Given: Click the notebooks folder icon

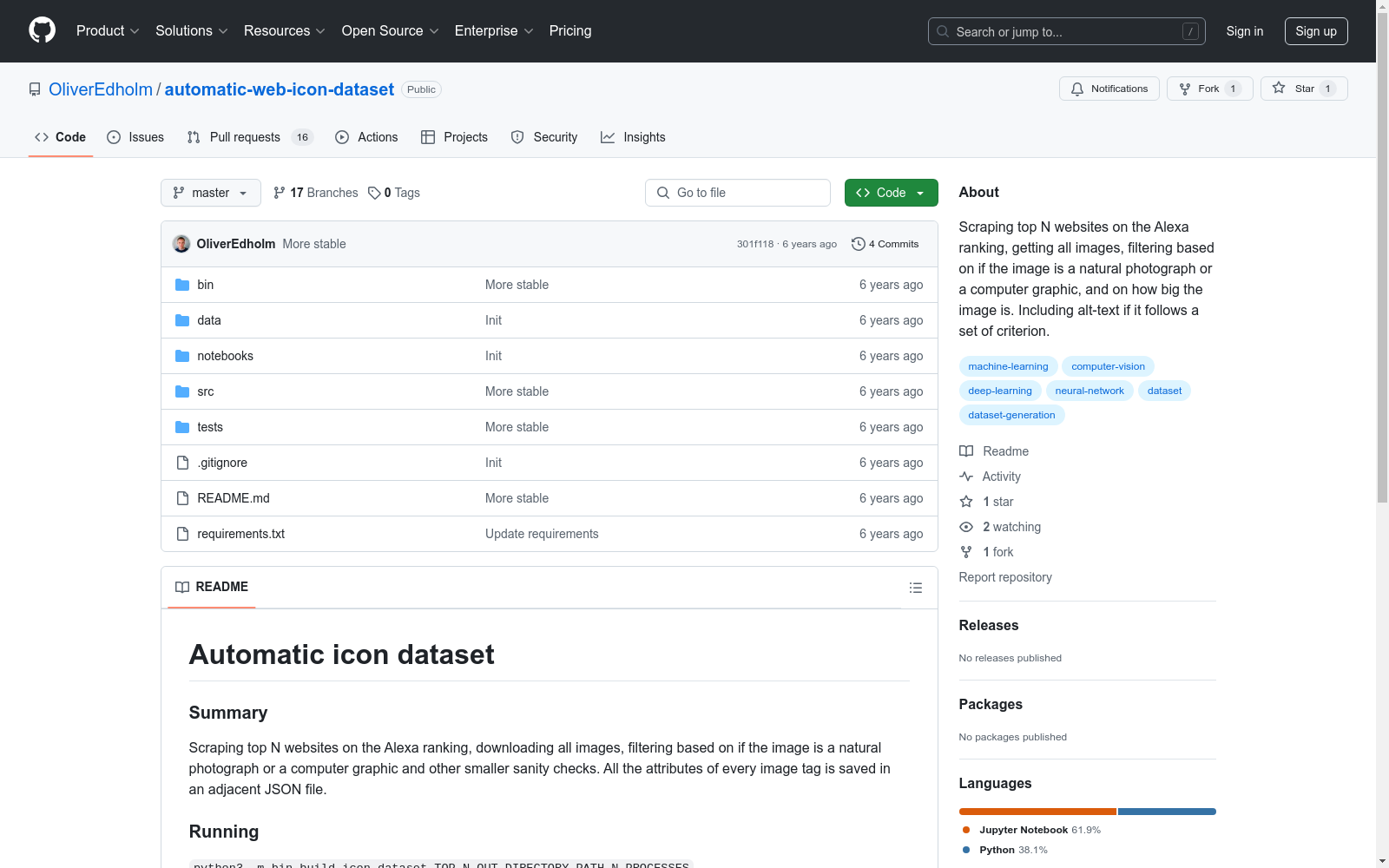Looking at the screenshot, I should click(182, 356).
